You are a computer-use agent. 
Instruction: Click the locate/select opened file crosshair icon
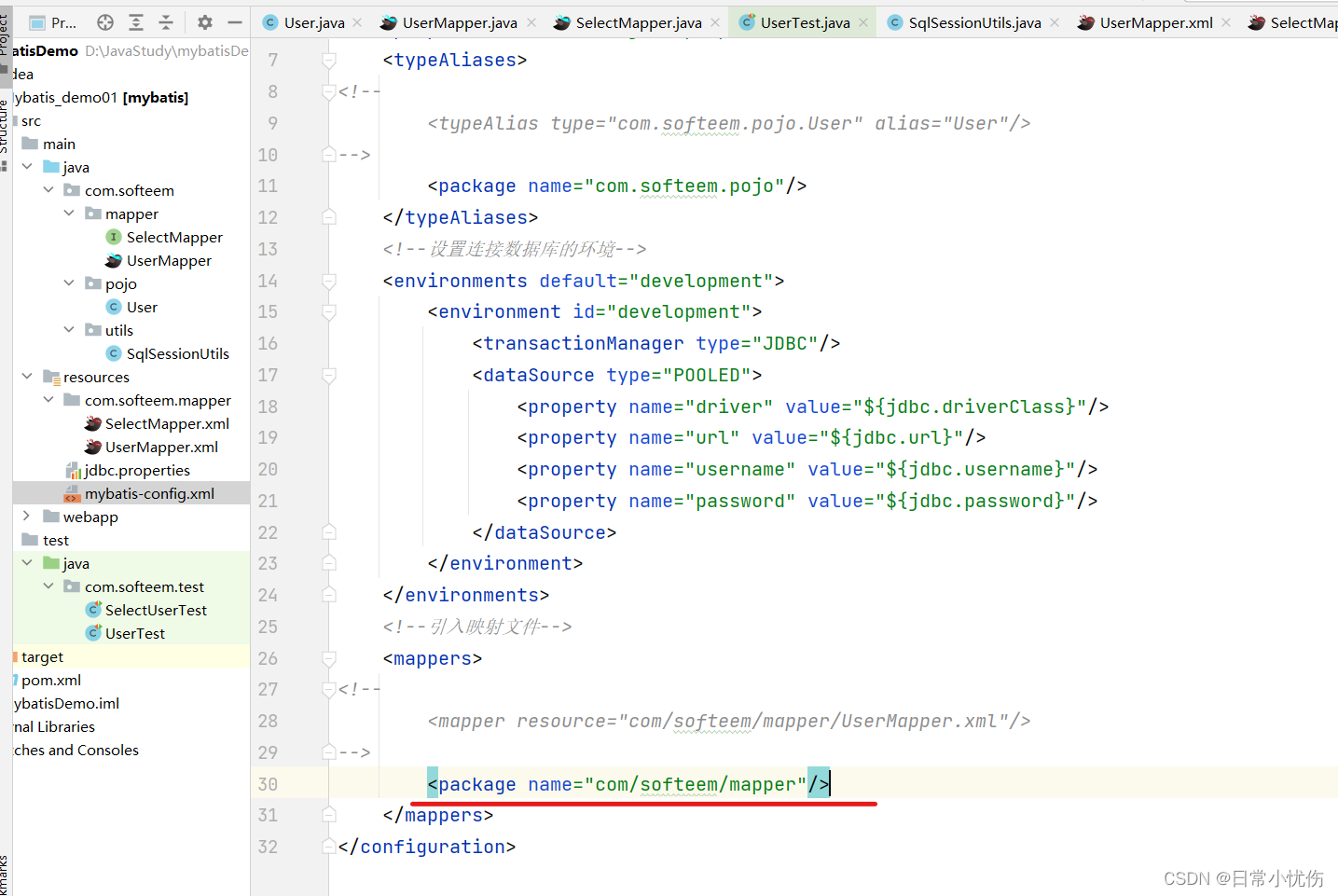point(105,22)
